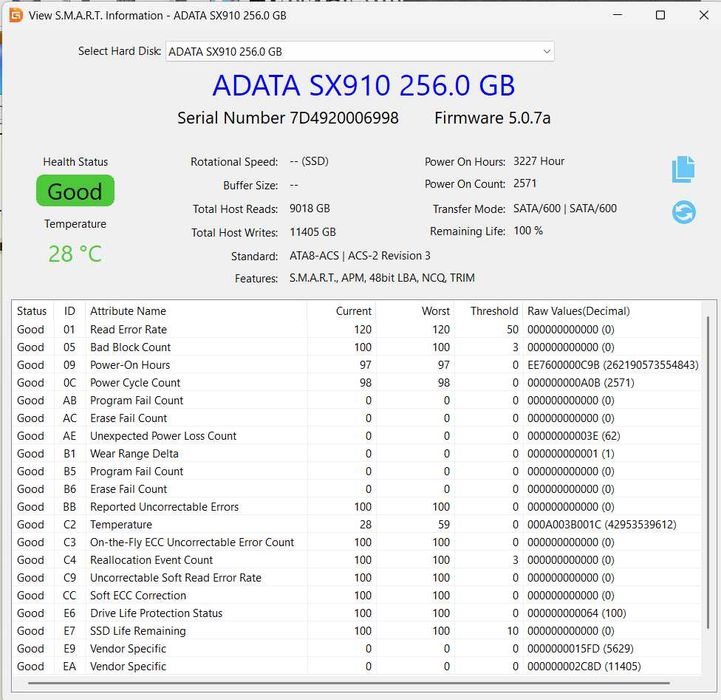Screen dimensions: 721x700
Task: Select the EA Vendor Specific row
Action: (357, 666)
